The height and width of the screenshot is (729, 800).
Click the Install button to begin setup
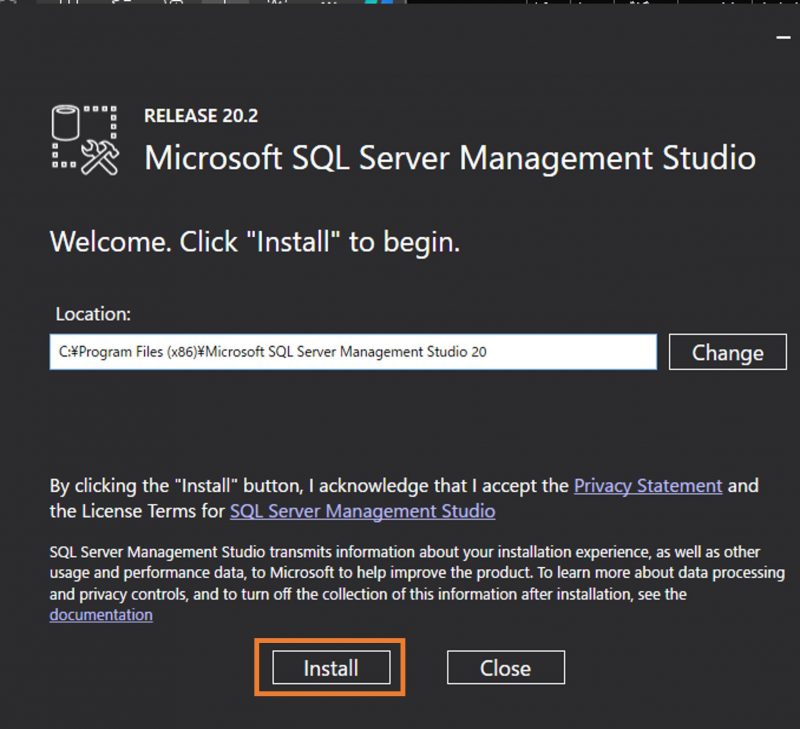coord(331,667)
